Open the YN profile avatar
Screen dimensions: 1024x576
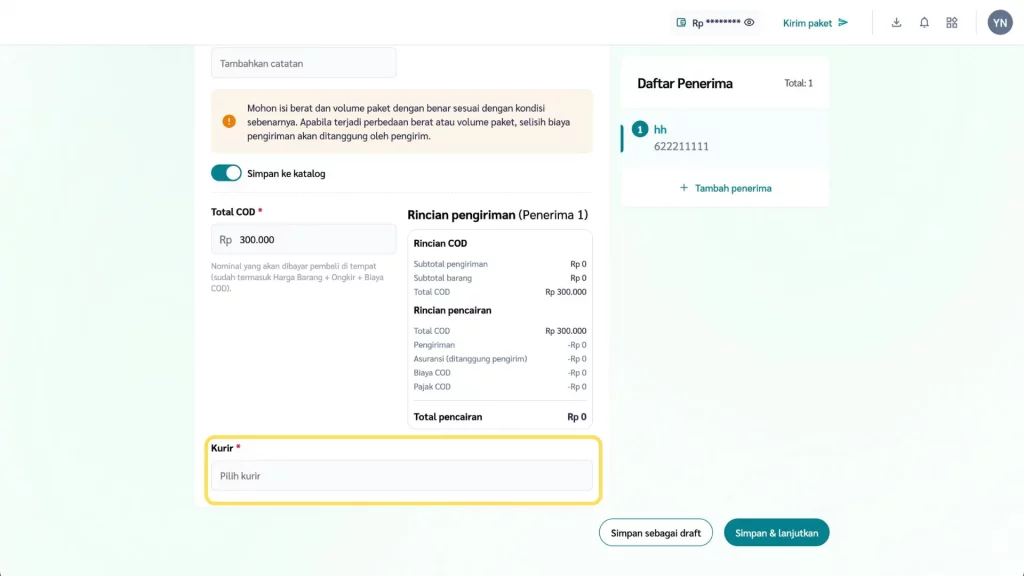coord(1000,22)
